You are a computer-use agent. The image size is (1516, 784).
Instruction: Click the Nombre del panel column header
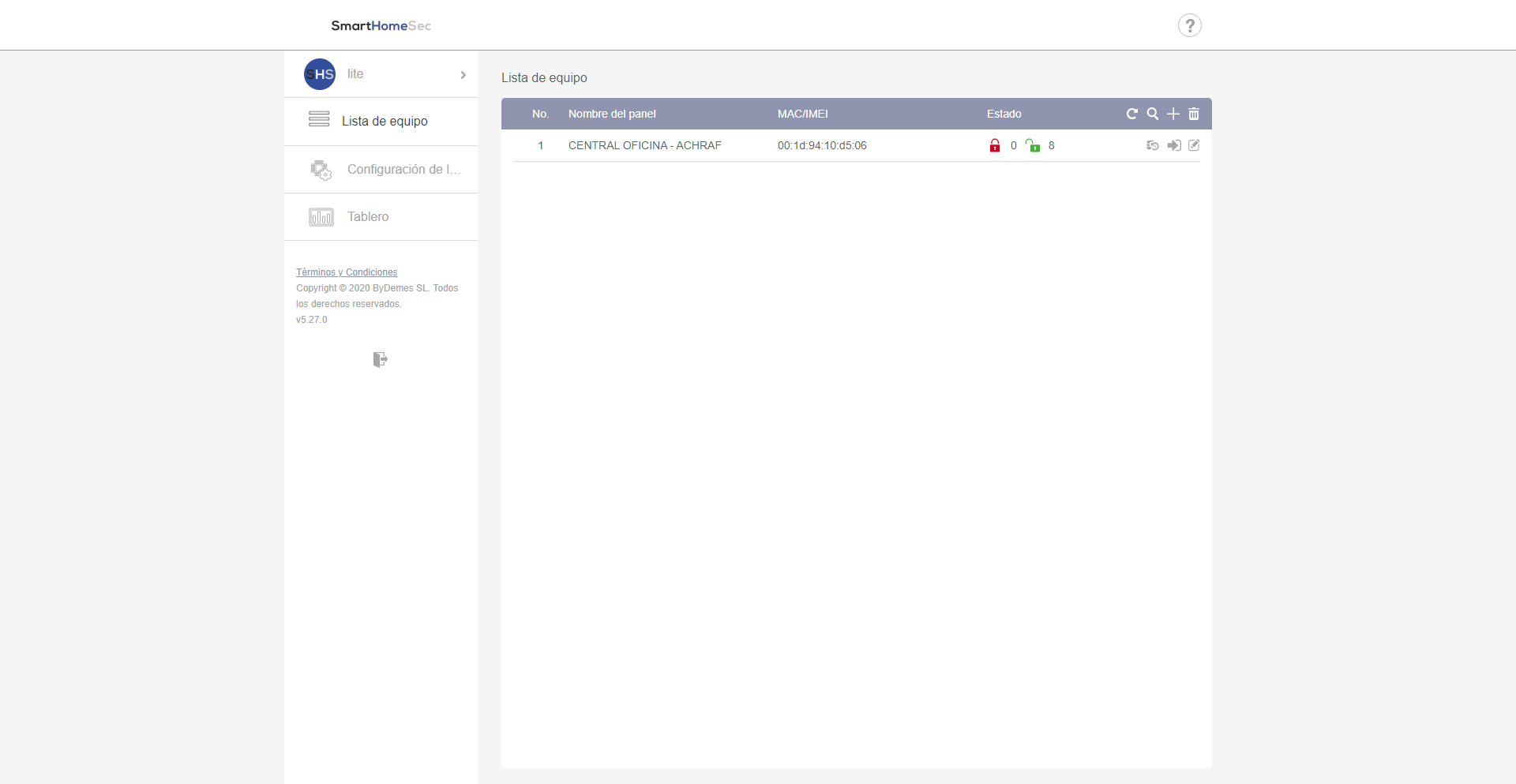point(612,114)
